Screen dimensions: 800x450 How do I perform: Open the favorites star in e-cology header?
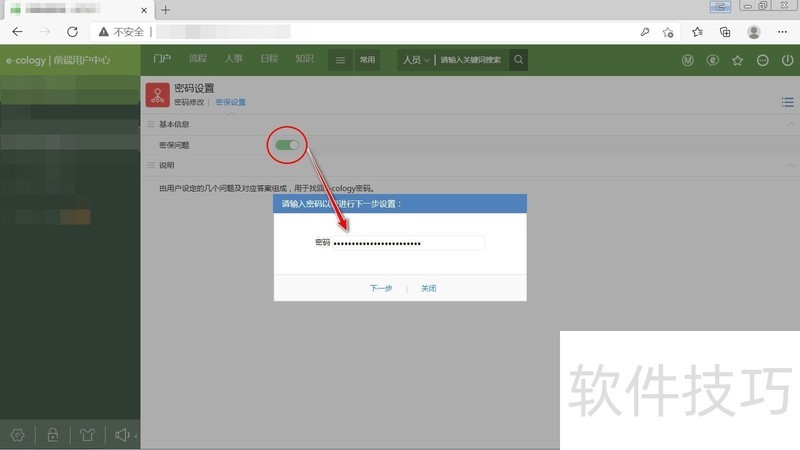(x=737, y=60)
